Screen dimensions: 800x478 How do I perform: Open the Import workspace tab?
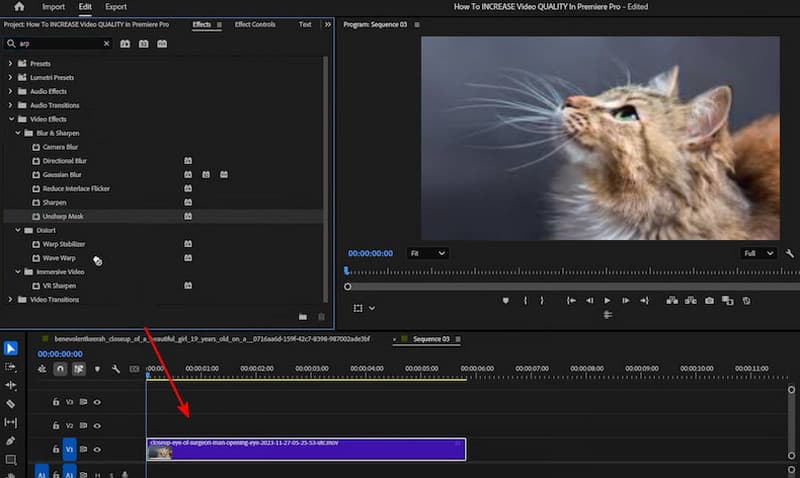[54, 7]
